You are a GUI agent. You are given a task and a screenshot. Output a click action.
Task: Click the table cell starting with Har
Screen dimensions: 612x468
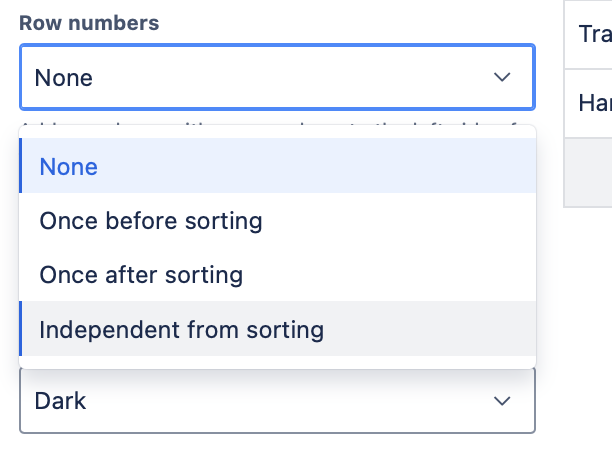[594, 103]
